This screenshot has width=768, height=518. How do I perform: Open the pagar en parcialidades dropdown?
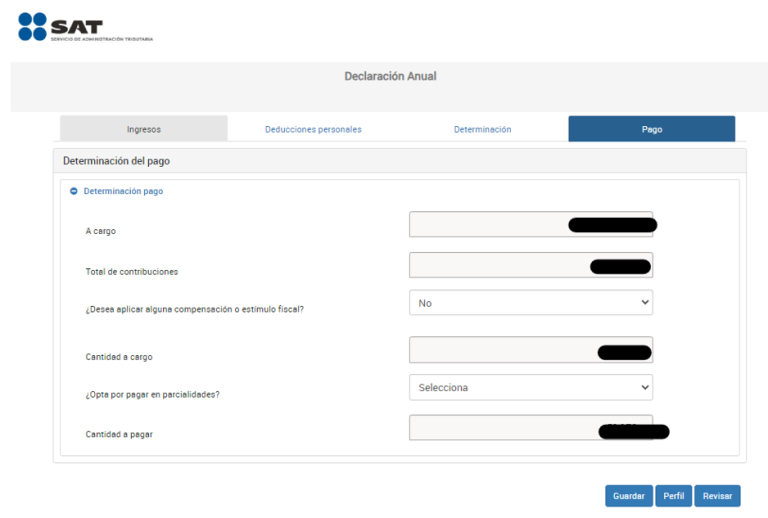[531, 387]
